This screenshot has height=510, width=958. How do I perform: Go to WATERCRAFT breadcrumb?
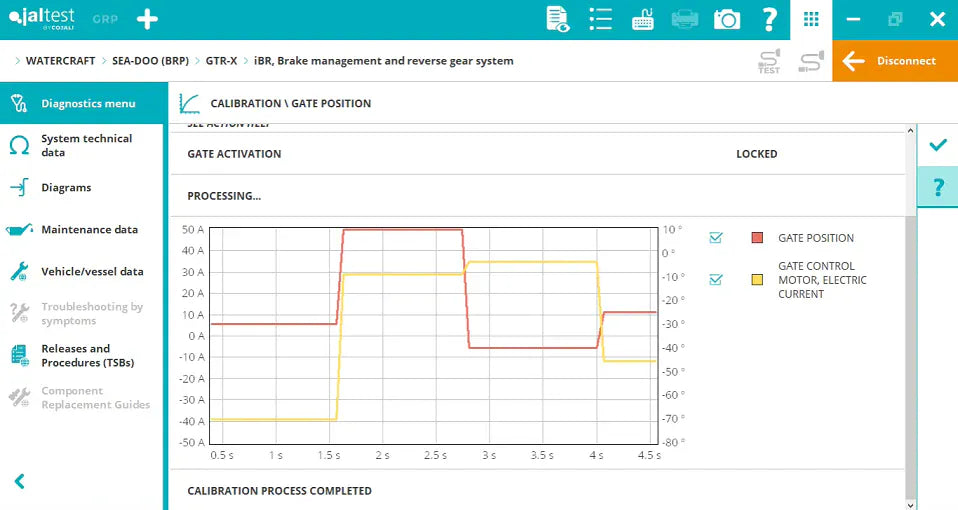[60, 61]
